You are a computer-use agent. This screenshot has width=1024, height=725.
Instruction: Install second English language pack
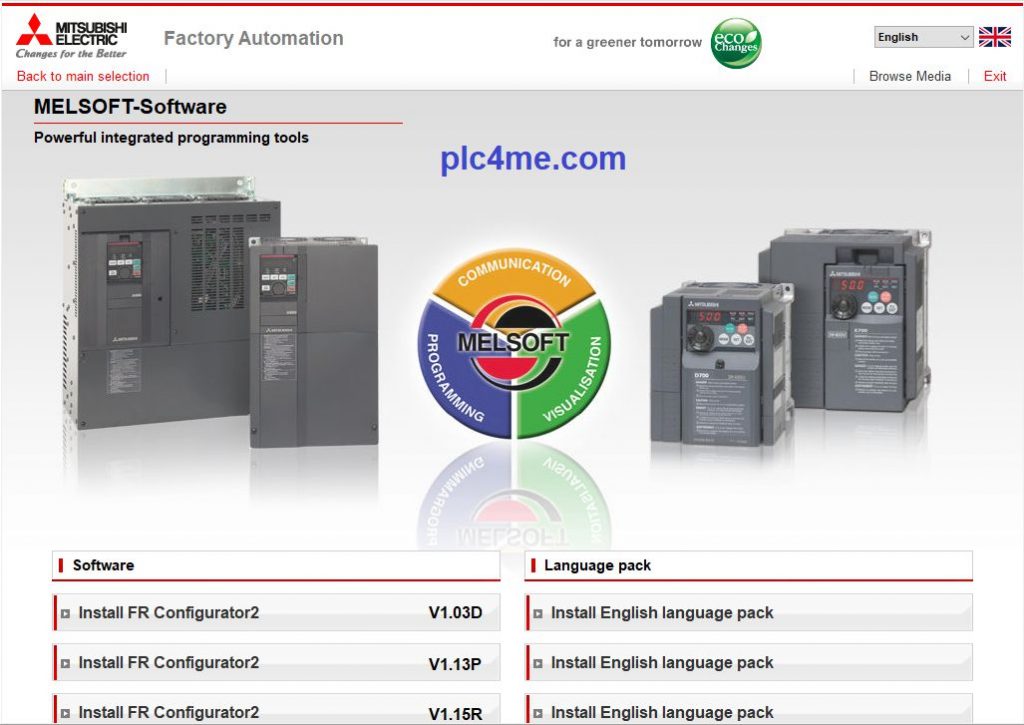749,663
